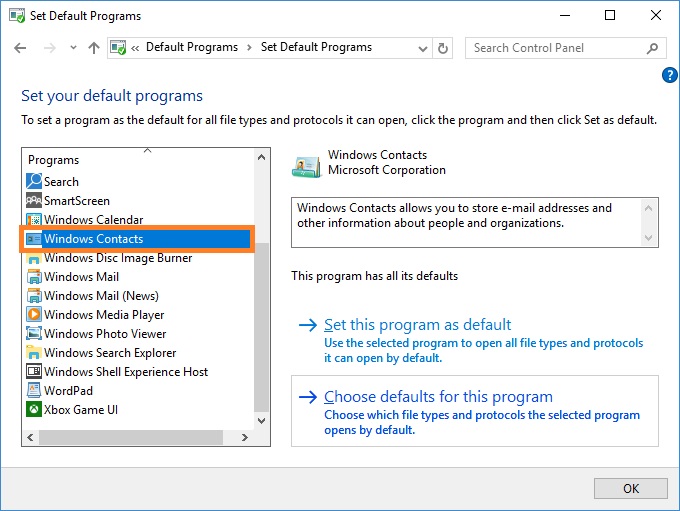Image resolution: width=680 pixels, height=511 pixels.
Task: Click the Windows Shell Experience Host icon
Action: 34,372
